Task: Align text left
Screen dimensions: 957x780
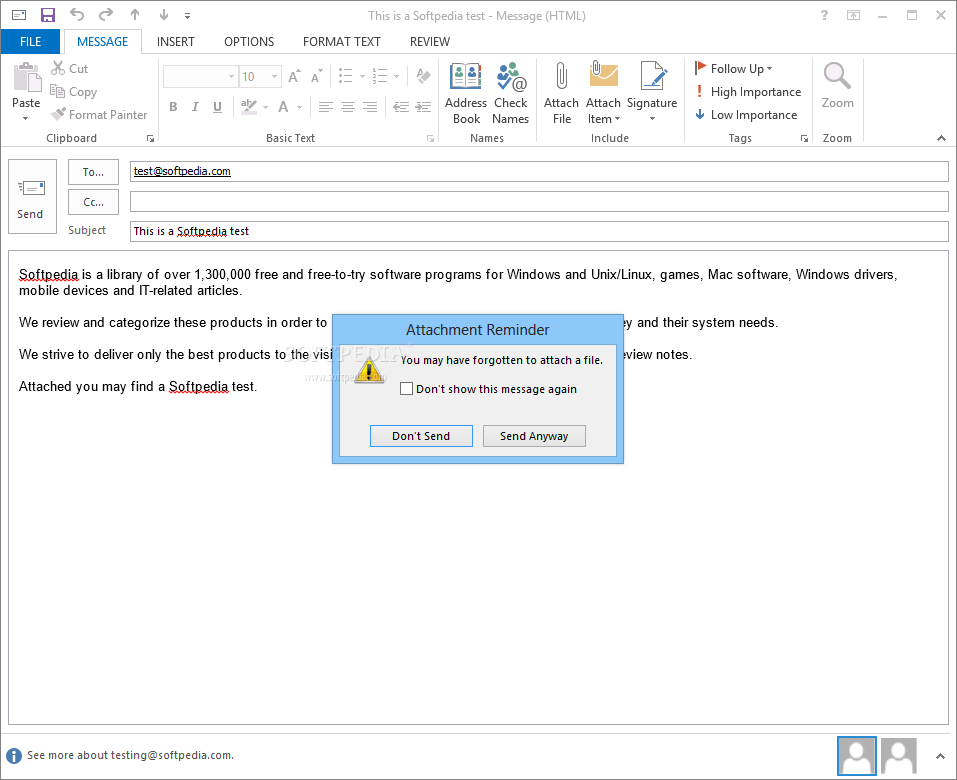Action: [x=325, y=107]
